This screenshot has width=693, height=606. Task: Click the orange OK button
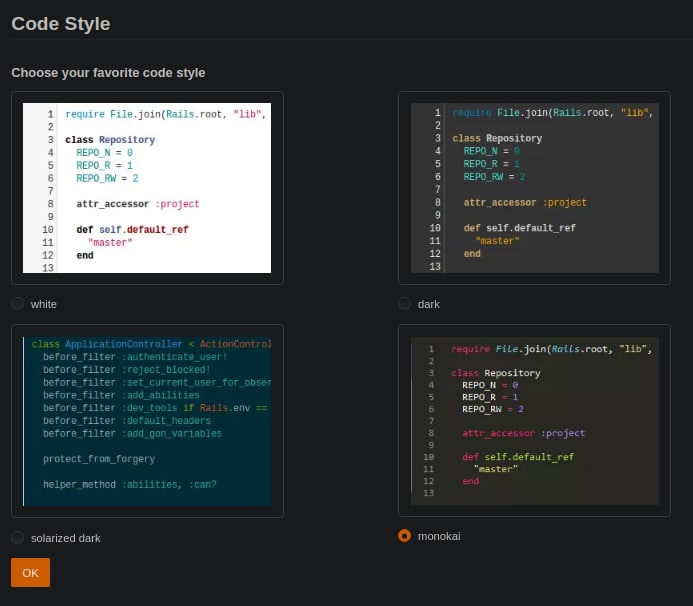tap(30, 572)
